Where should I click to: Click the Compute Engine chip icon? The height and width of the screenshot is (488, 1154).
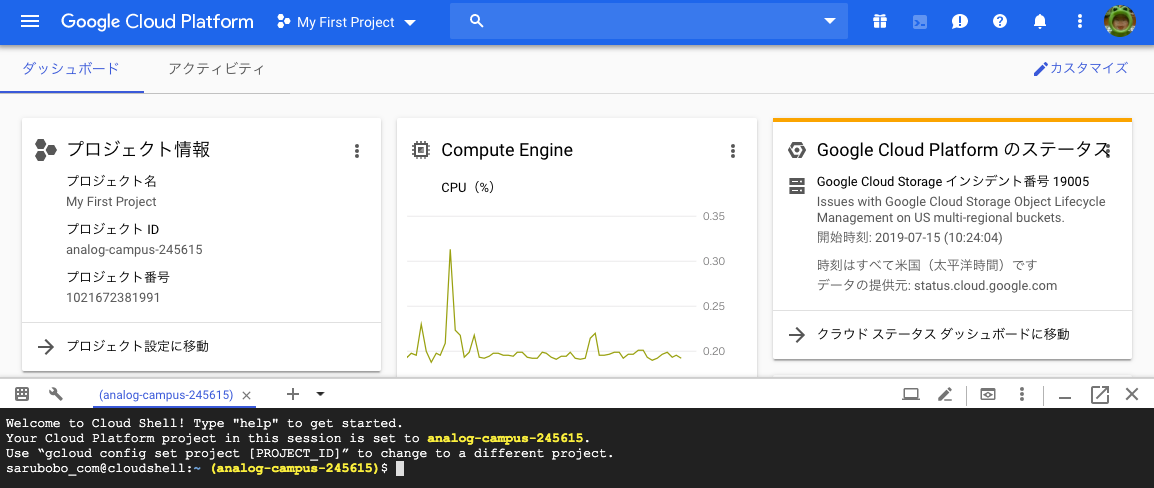pyautogui.click(x=420, y=150)
